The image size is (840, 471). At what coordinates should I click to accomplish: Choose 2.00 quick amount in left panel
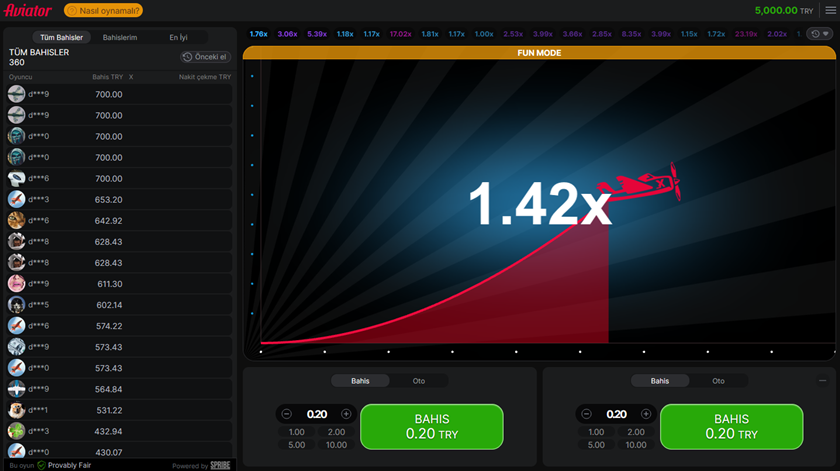tap(336, 432)
